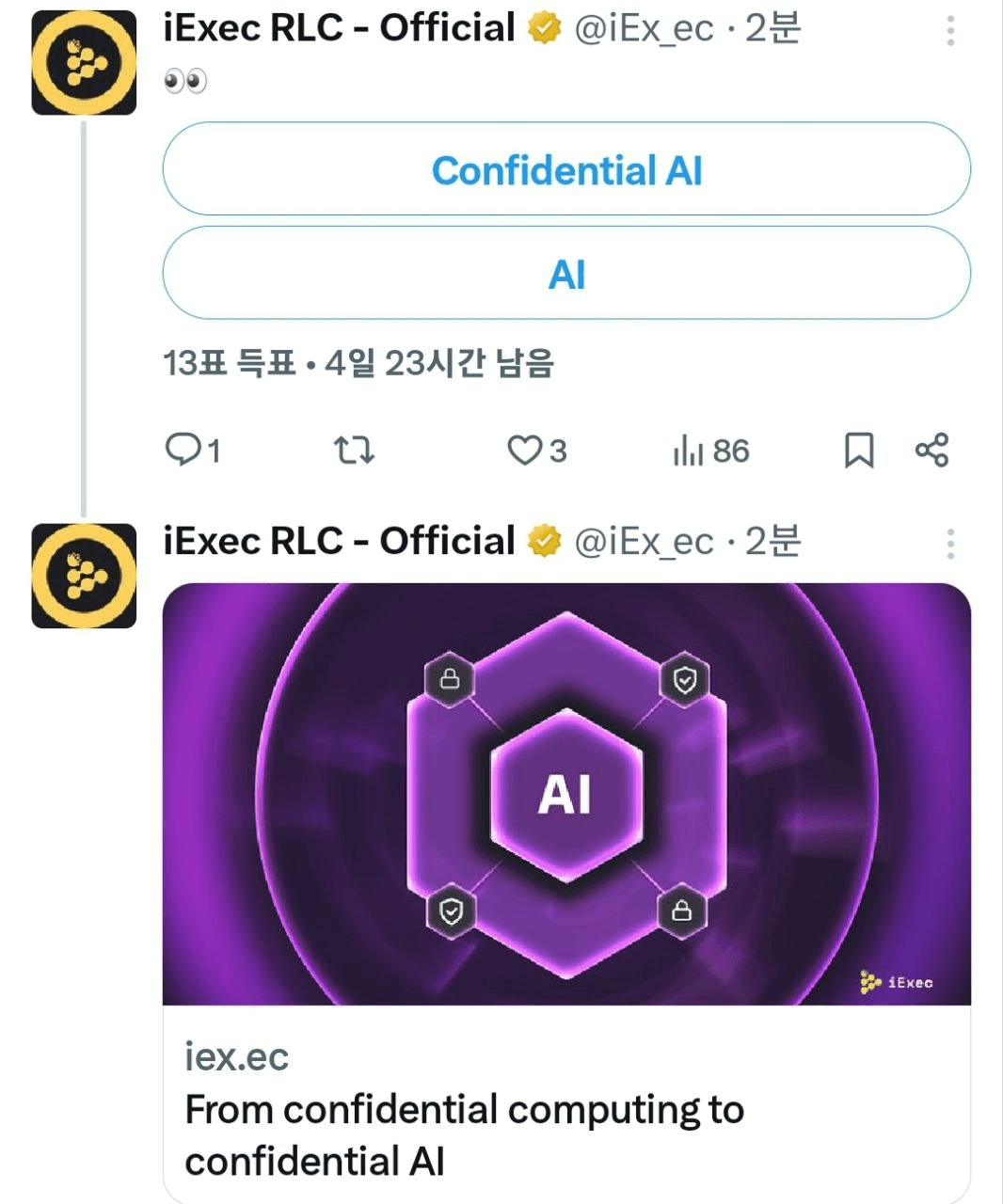The width and height of the screenshot is (1003, 1204).
Task: Open iExec avatar on second tweet
Action: 84,576
